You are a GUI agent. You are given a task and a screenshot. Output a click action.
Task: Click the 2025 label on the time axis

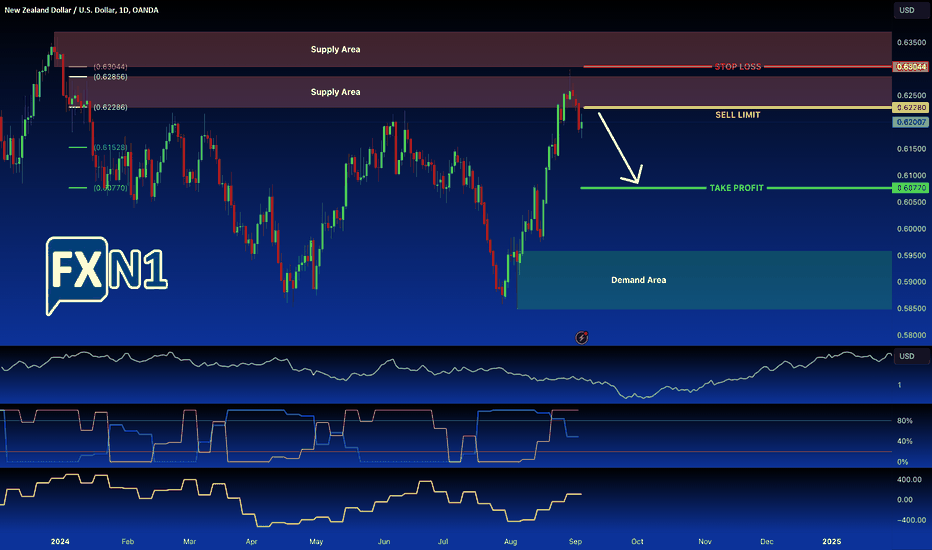click(x=832, y=541)
